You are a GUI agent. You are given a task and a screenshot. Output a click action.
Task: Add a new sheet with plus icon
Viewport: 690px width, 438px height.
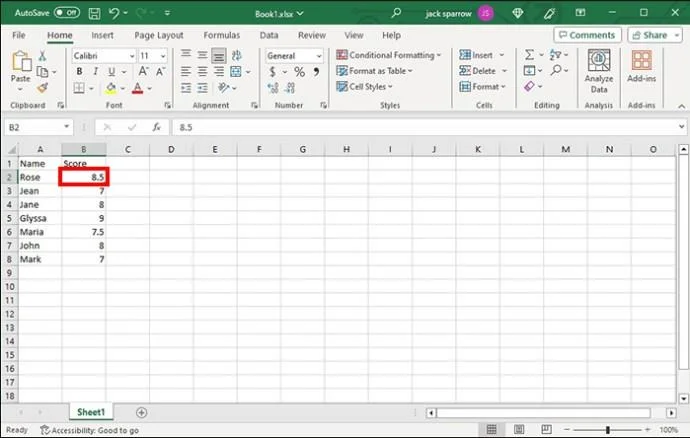click(x=141, y=412)
